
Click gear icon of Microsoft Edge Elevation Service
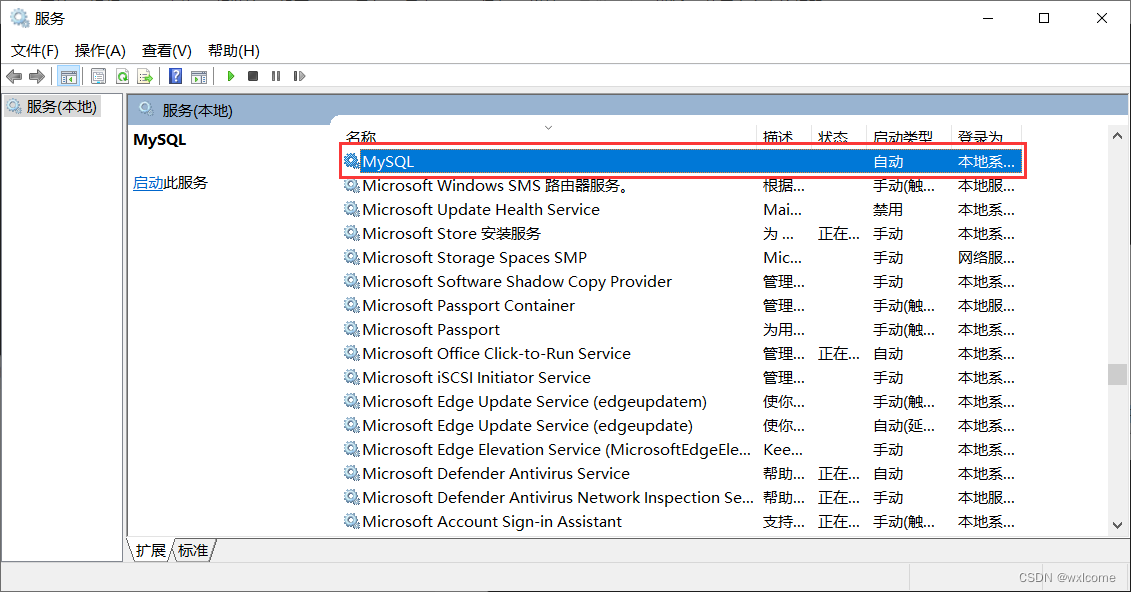coord(351,449)
